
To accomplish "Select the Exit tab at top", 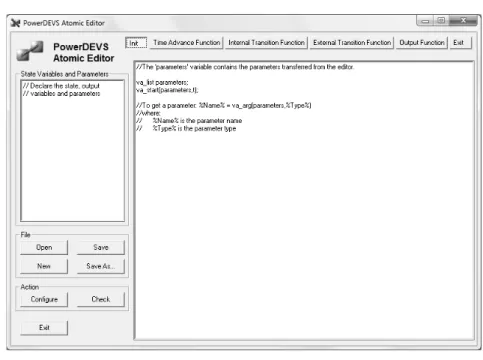I will (x=461, y=43).
